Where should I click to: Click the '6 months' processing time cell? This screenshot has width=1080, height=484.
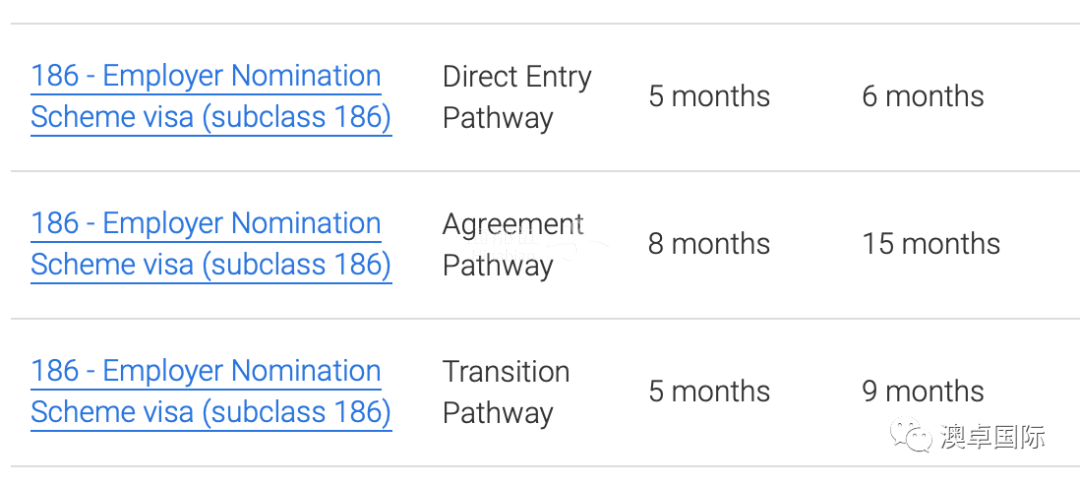923,96
